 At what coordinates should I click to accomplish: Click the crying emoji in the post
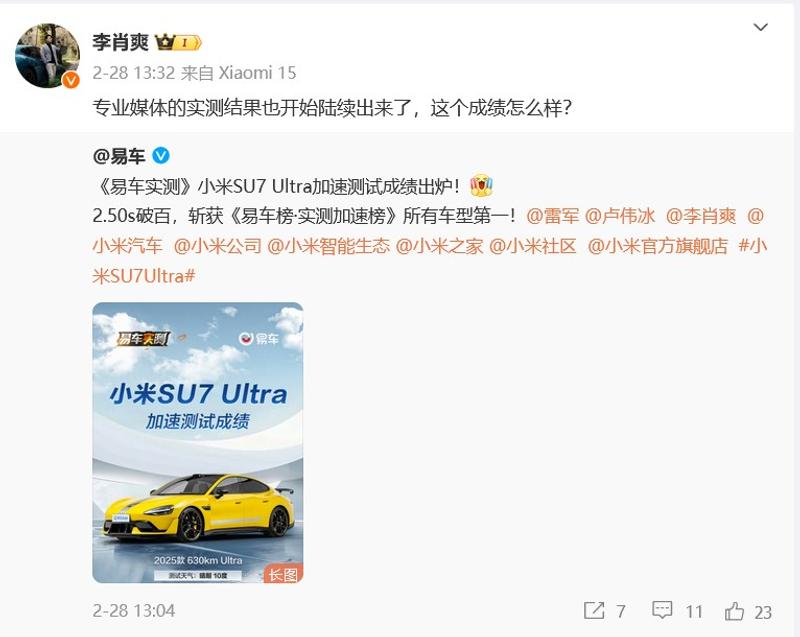click(x=481, y=186)
